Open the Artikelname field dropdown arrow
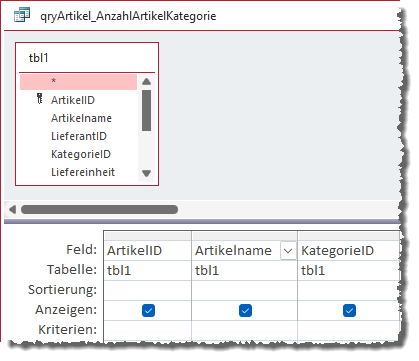 (288, 251)
